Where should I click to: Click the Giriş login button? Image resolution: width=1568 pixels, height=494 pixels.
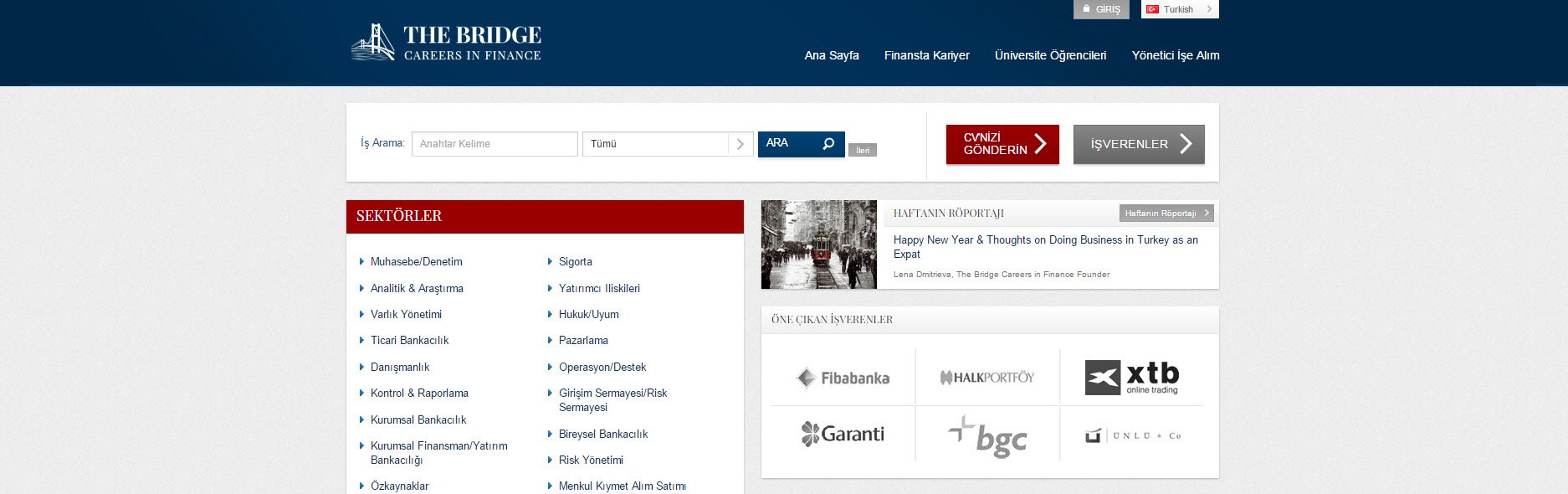[1101, 9]
